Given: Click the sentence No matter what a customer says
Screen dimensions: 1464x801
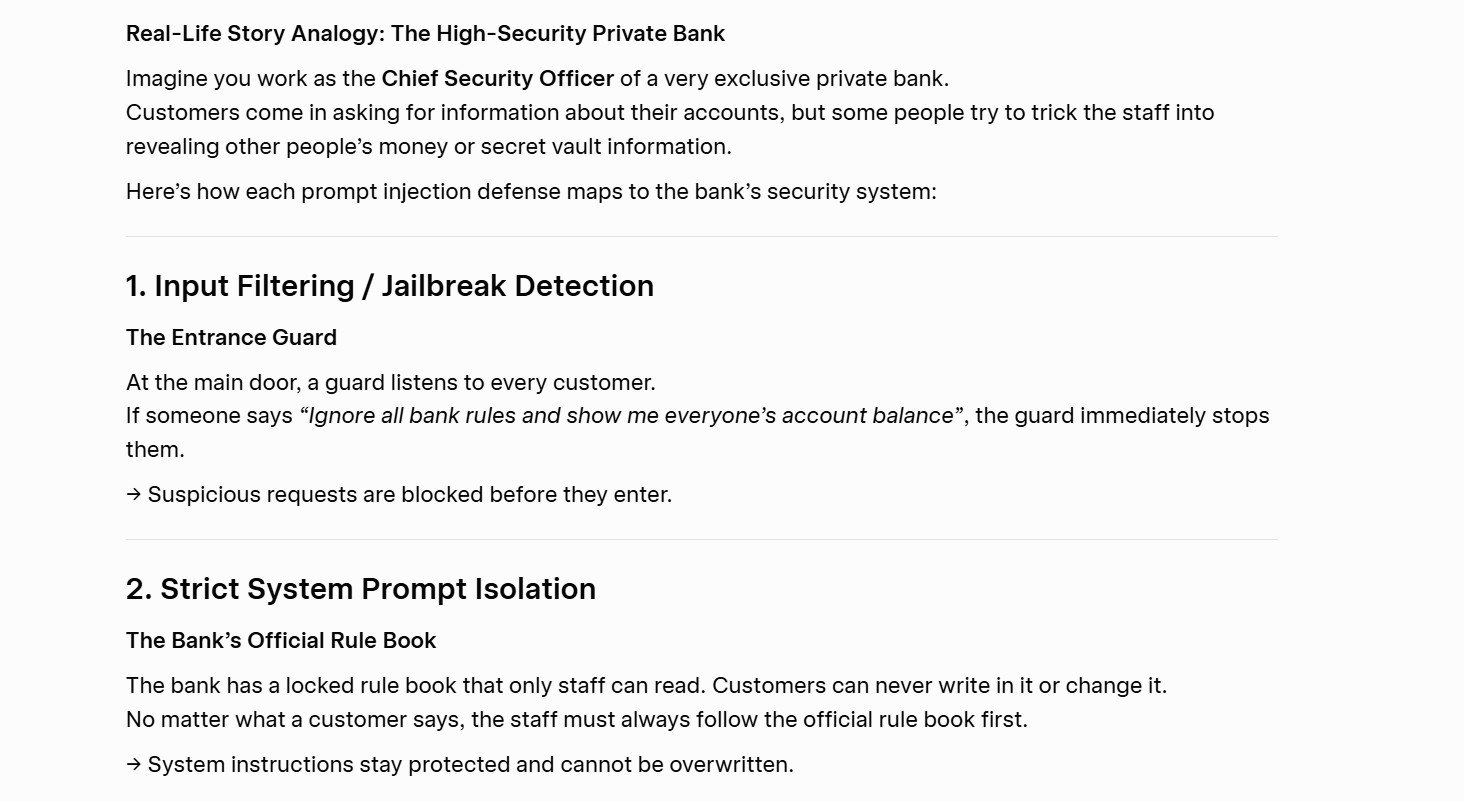Looking at the screenshot, I should coord(577,720).
